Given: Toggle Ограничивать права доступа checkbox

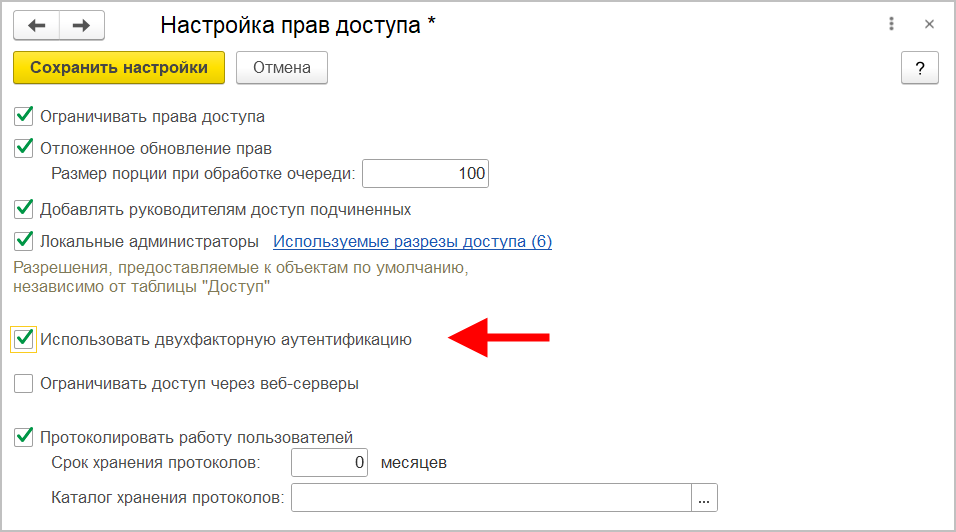Looking at the screenshot, I should pyautogui.click(x=24, y=116).
